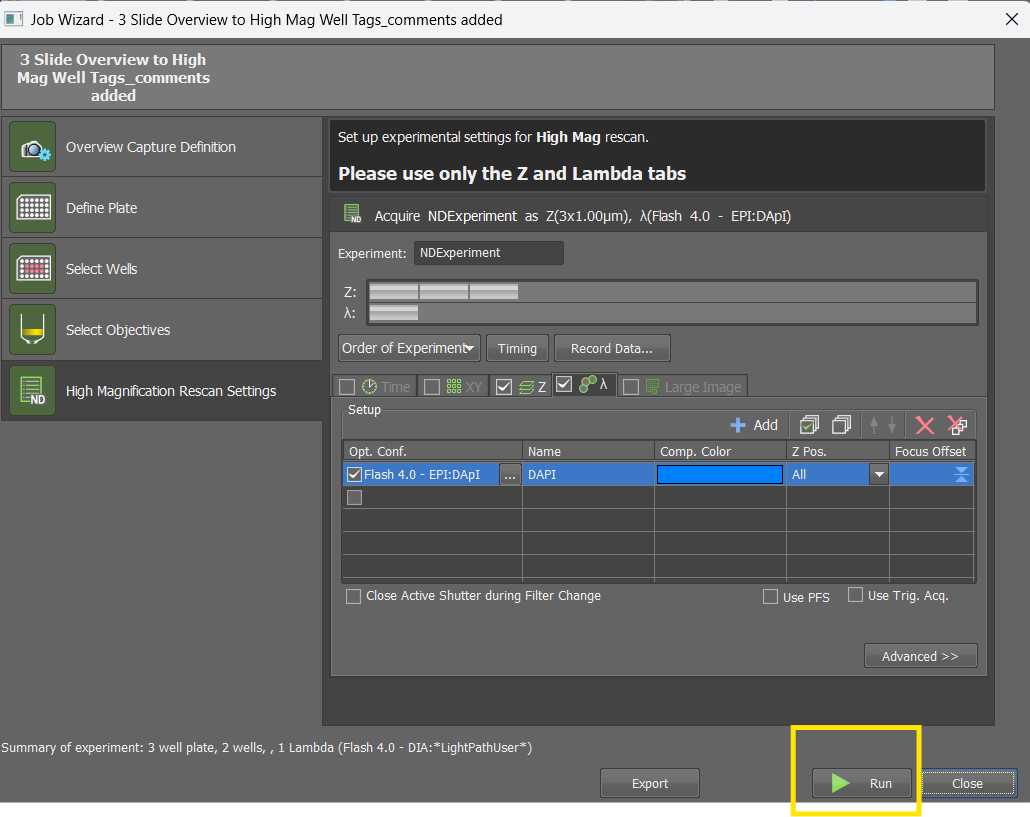Click the select all checked-boxes icon
This screenshot has width=1030, height=817.
tap(809, 425)
